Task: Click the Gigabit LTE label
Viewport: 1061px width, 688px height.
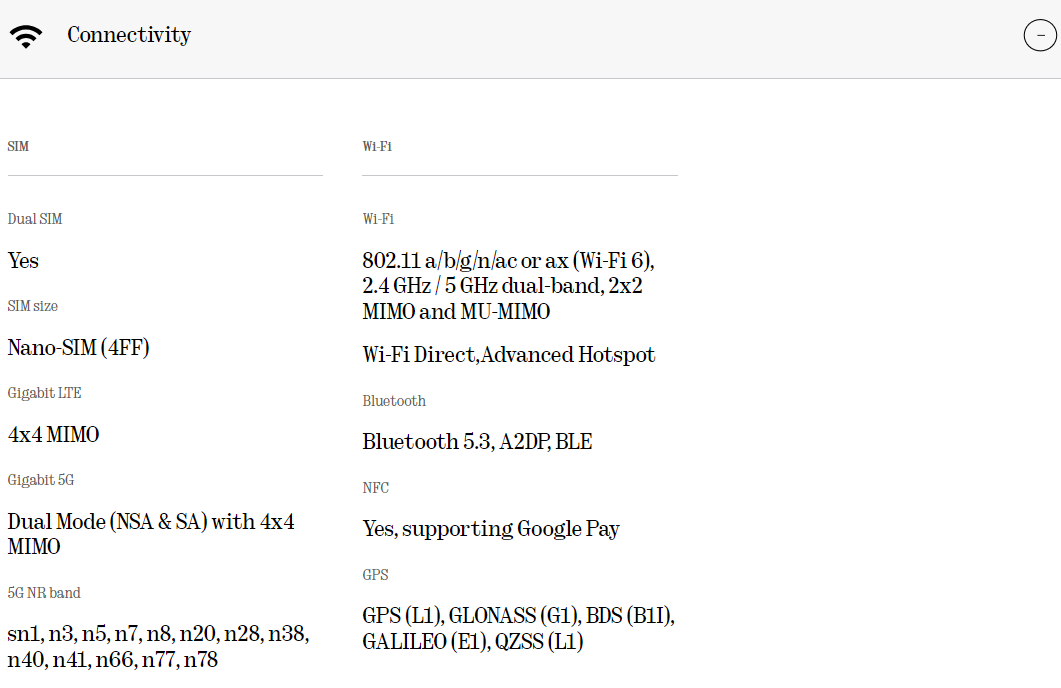Action: 44,393
